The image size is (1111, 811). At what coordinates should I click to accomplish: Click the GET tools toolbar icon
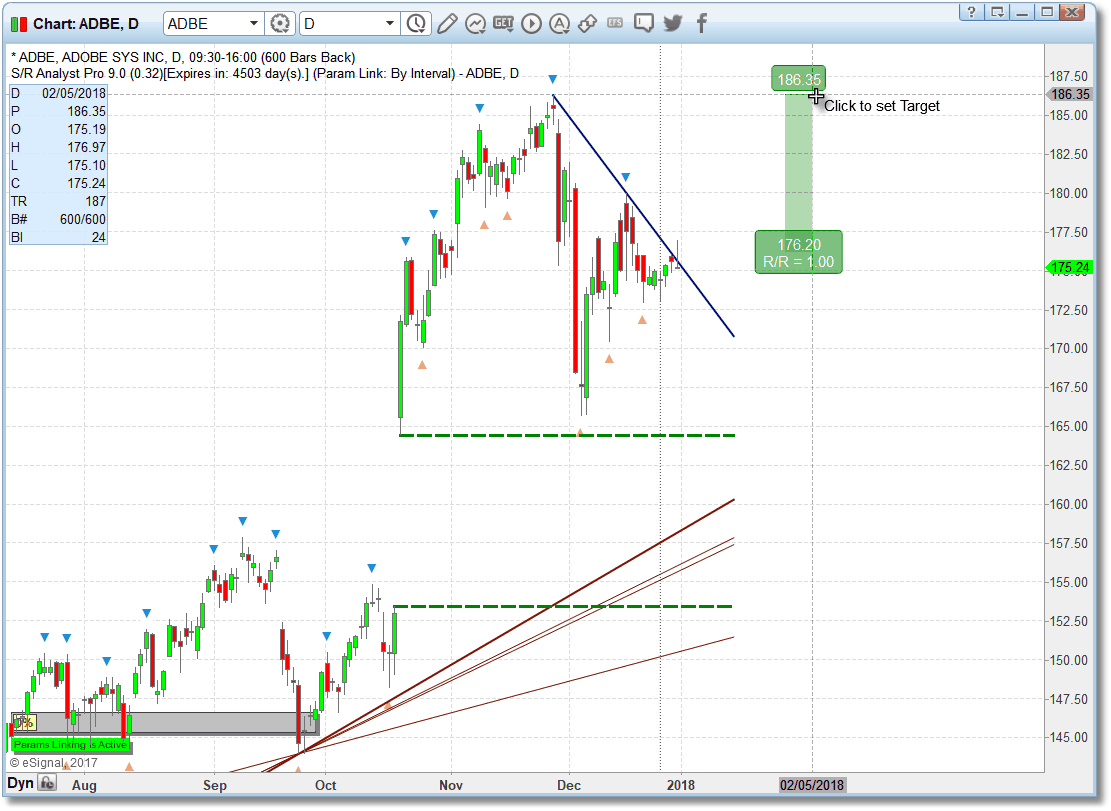[x=503, y=23]
